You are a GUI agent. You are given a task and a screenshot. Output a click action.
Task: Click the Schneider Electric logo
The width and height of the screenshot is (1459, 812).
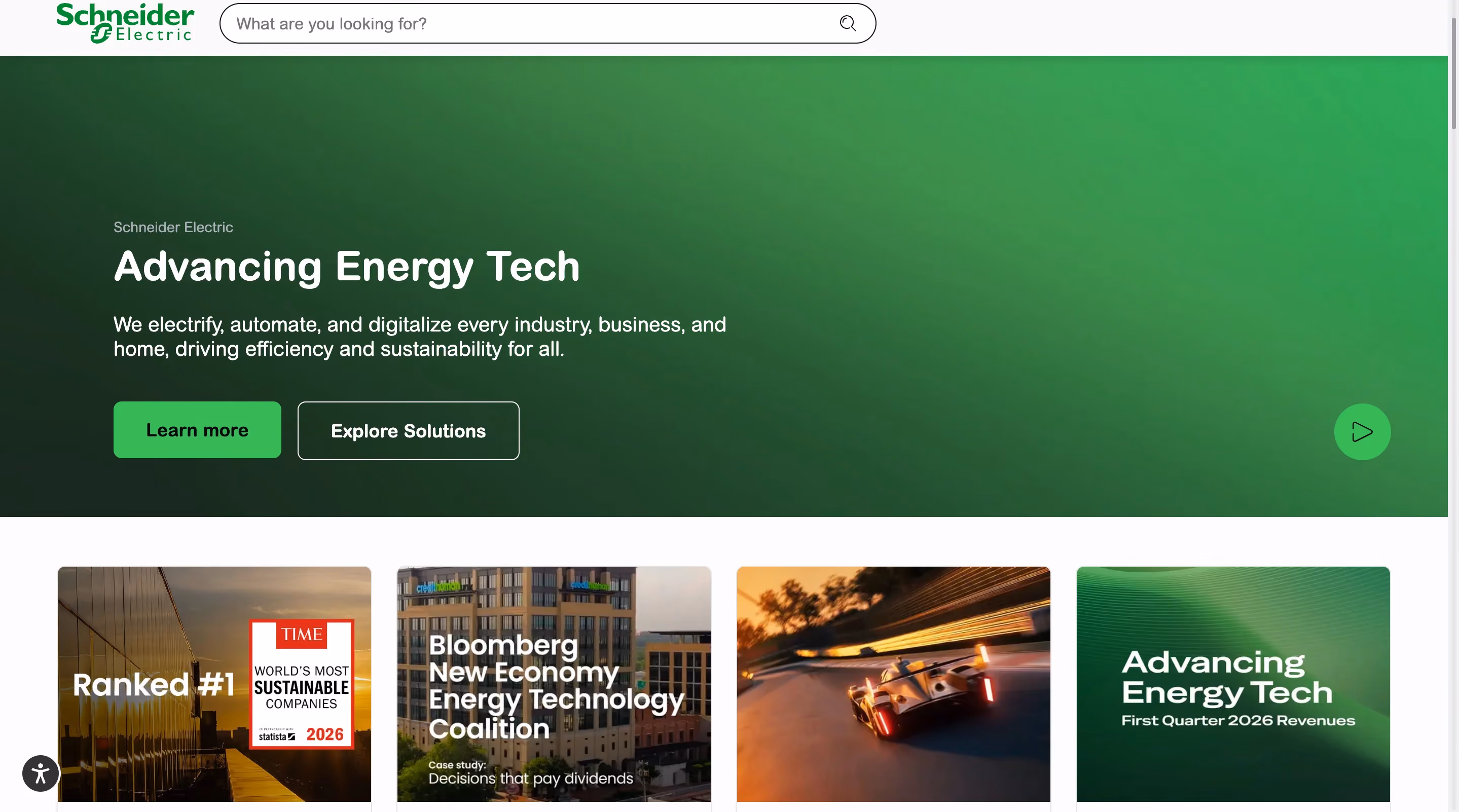125,23
